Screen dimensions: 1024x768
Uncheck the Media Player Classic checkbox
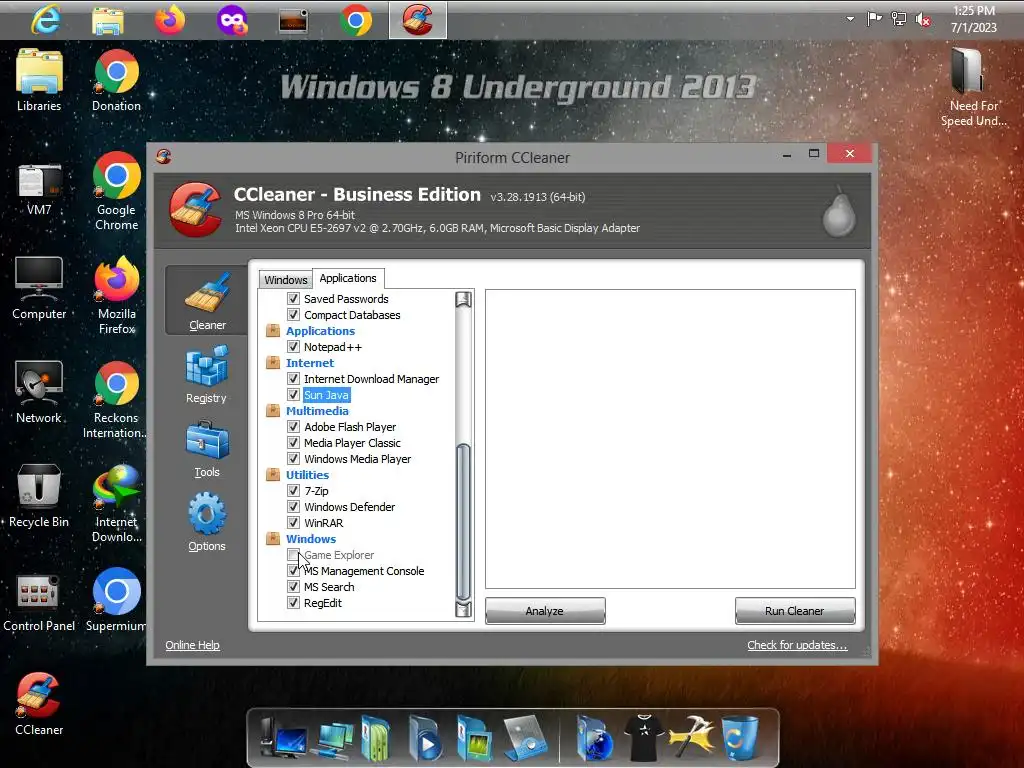coord(293,443)
